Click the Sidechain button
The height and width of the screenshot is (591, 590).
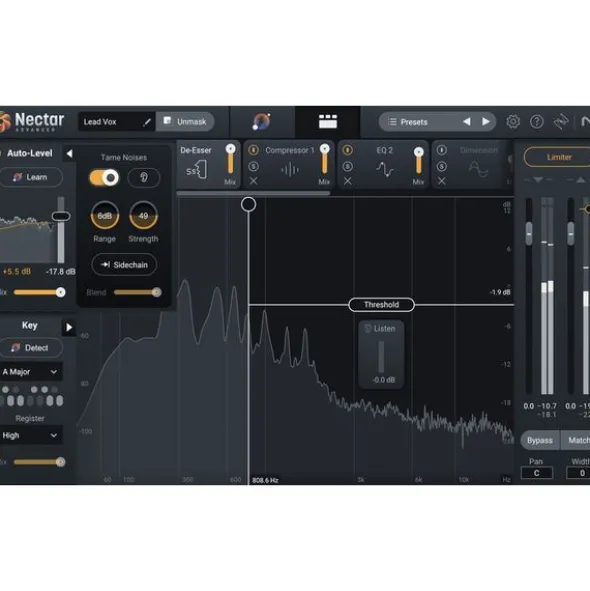[x=124, y=265]
